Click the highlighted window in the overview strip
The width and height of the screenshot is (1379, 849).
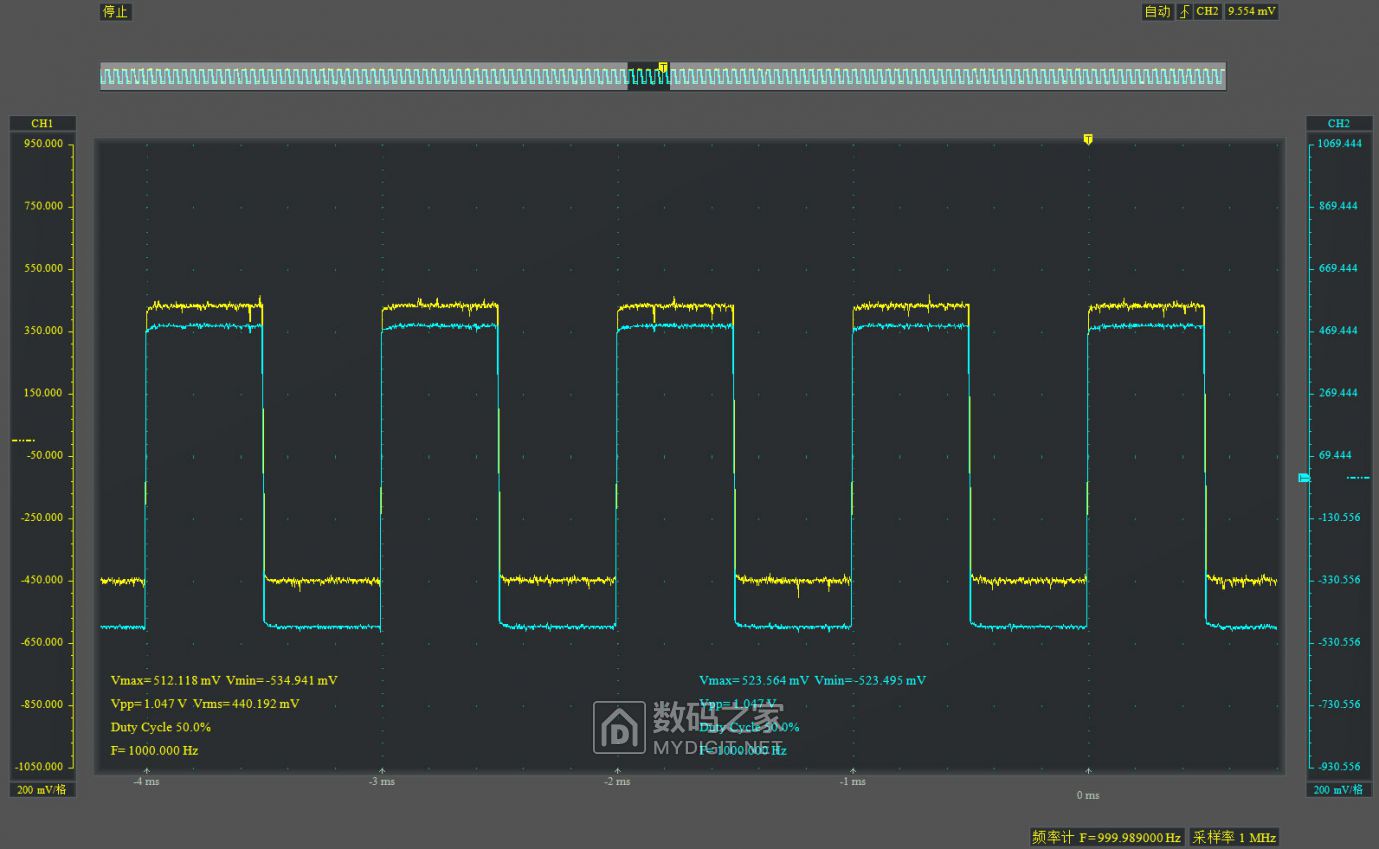click(x=648, y=77)
